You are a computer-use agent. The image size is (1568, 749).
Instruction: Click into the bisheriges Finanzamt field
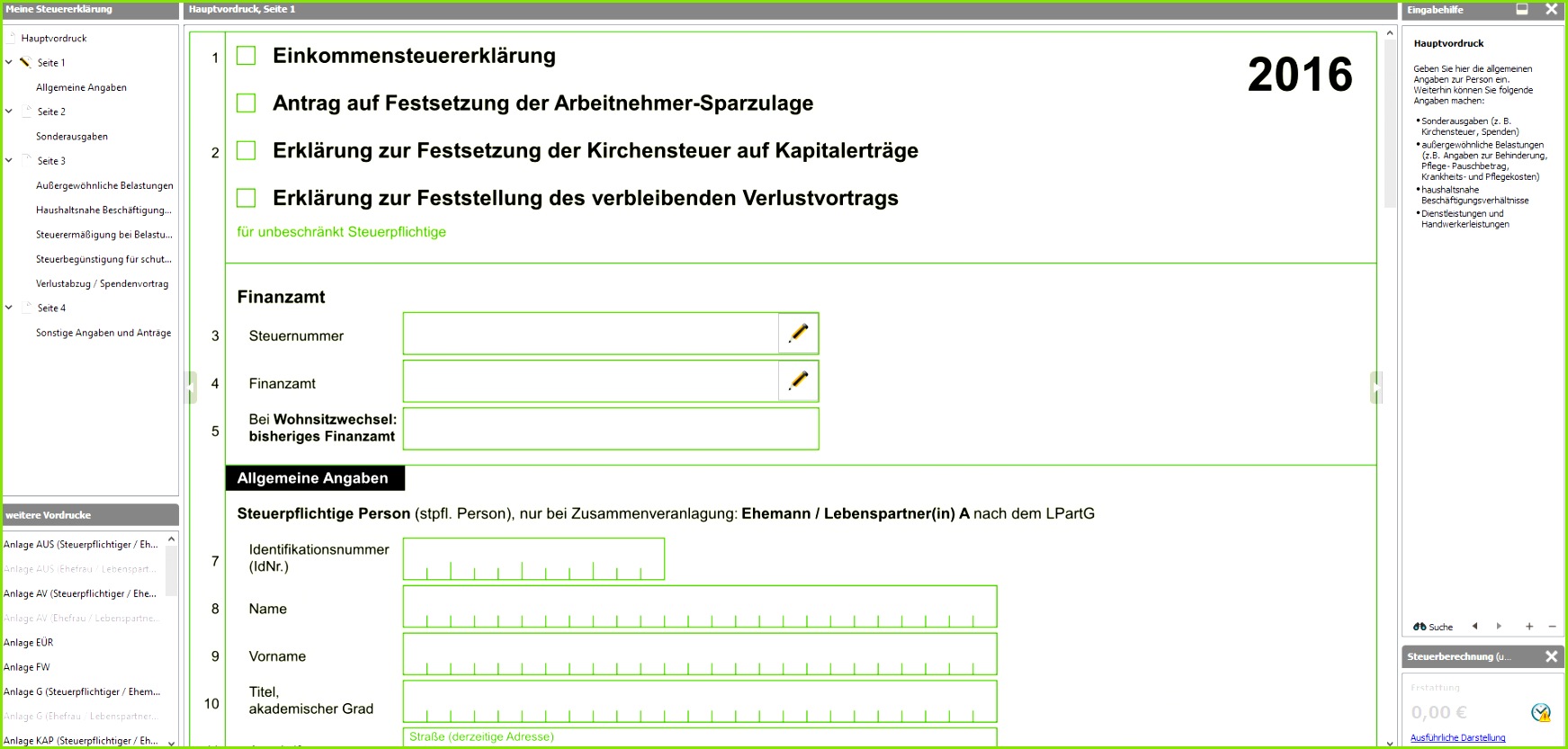click(x=611, y=429)
